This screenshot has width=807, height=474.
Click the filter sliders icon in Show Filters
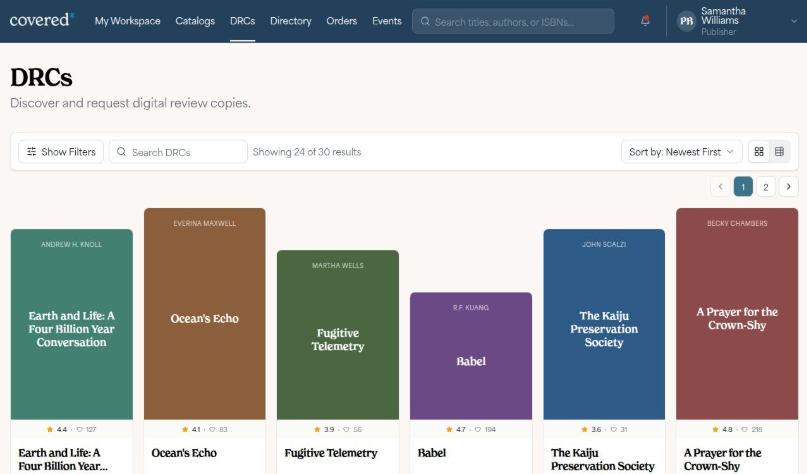(31, 151)
